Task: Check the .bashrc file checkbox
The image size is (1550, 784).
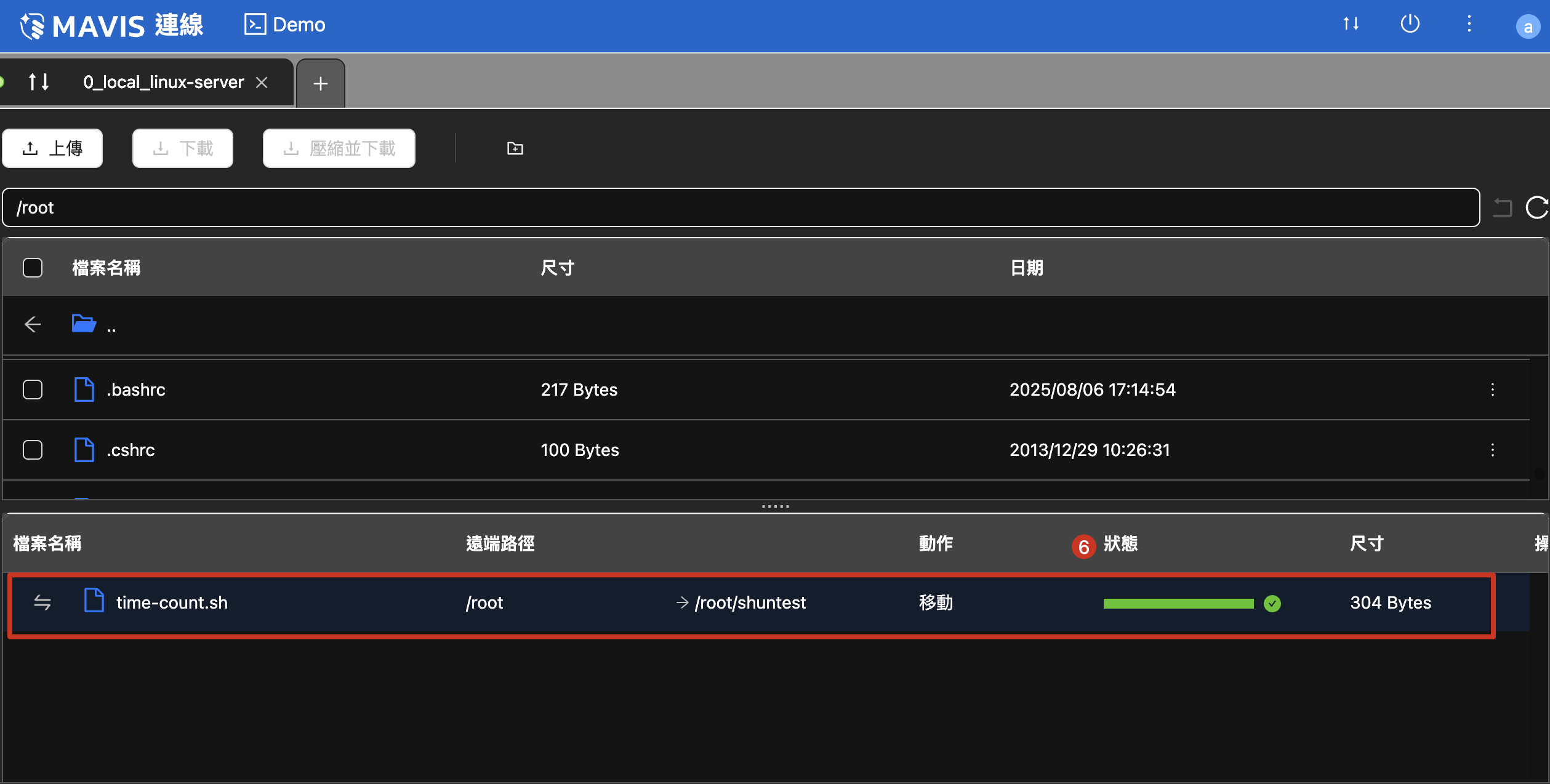Action: pos(33,390)
